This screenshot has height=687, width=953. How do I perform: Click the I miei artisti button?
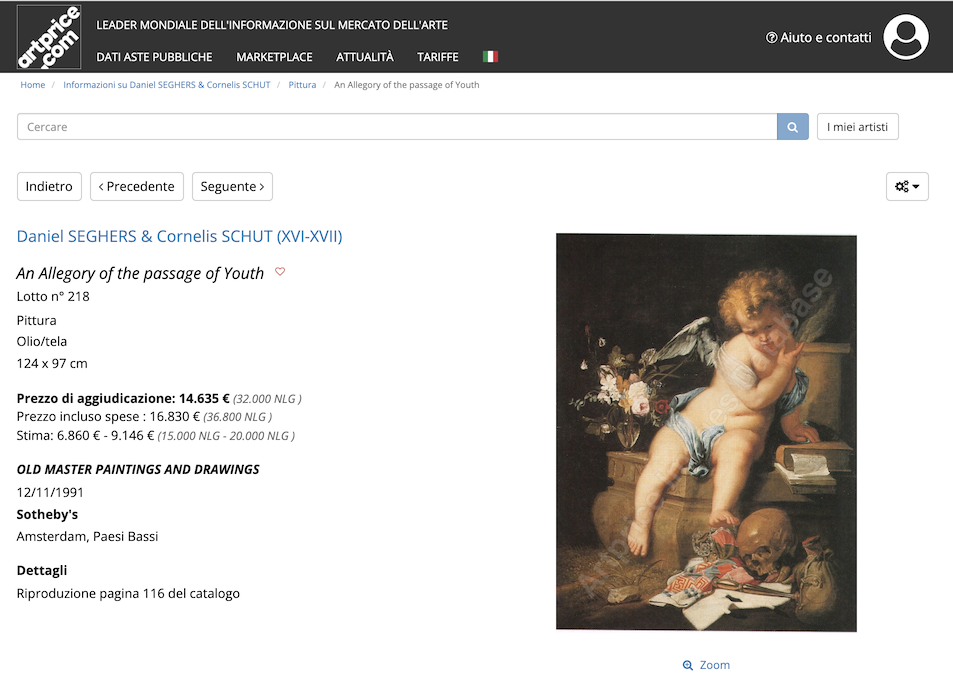[858, 126]
